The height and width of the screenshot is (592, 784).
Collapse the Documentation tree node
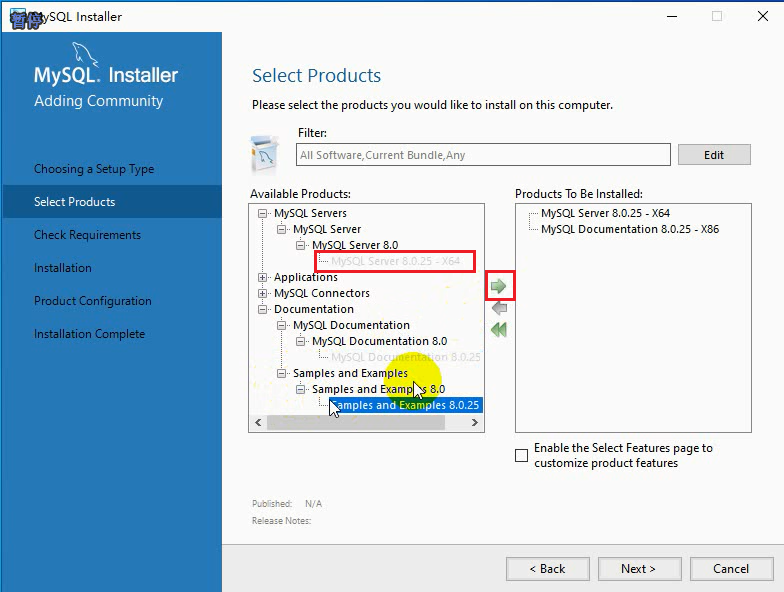[262, 310]
